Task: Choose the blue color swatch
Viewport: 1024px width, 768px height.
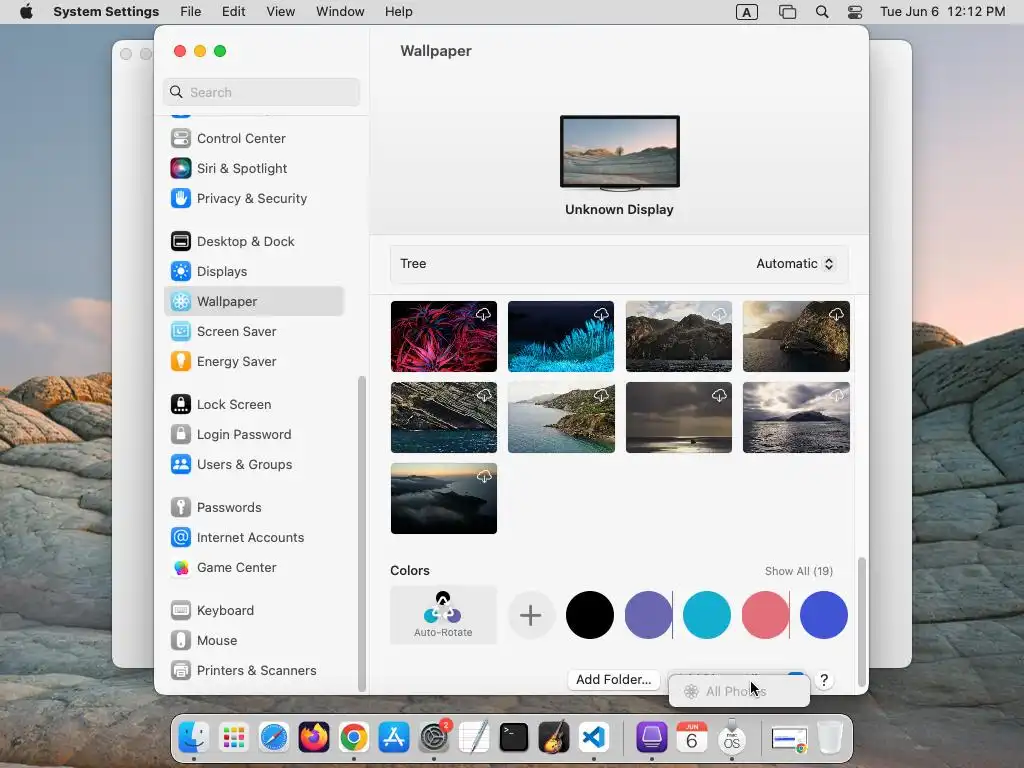Action: pyautogui.click(x=824, y=615)
